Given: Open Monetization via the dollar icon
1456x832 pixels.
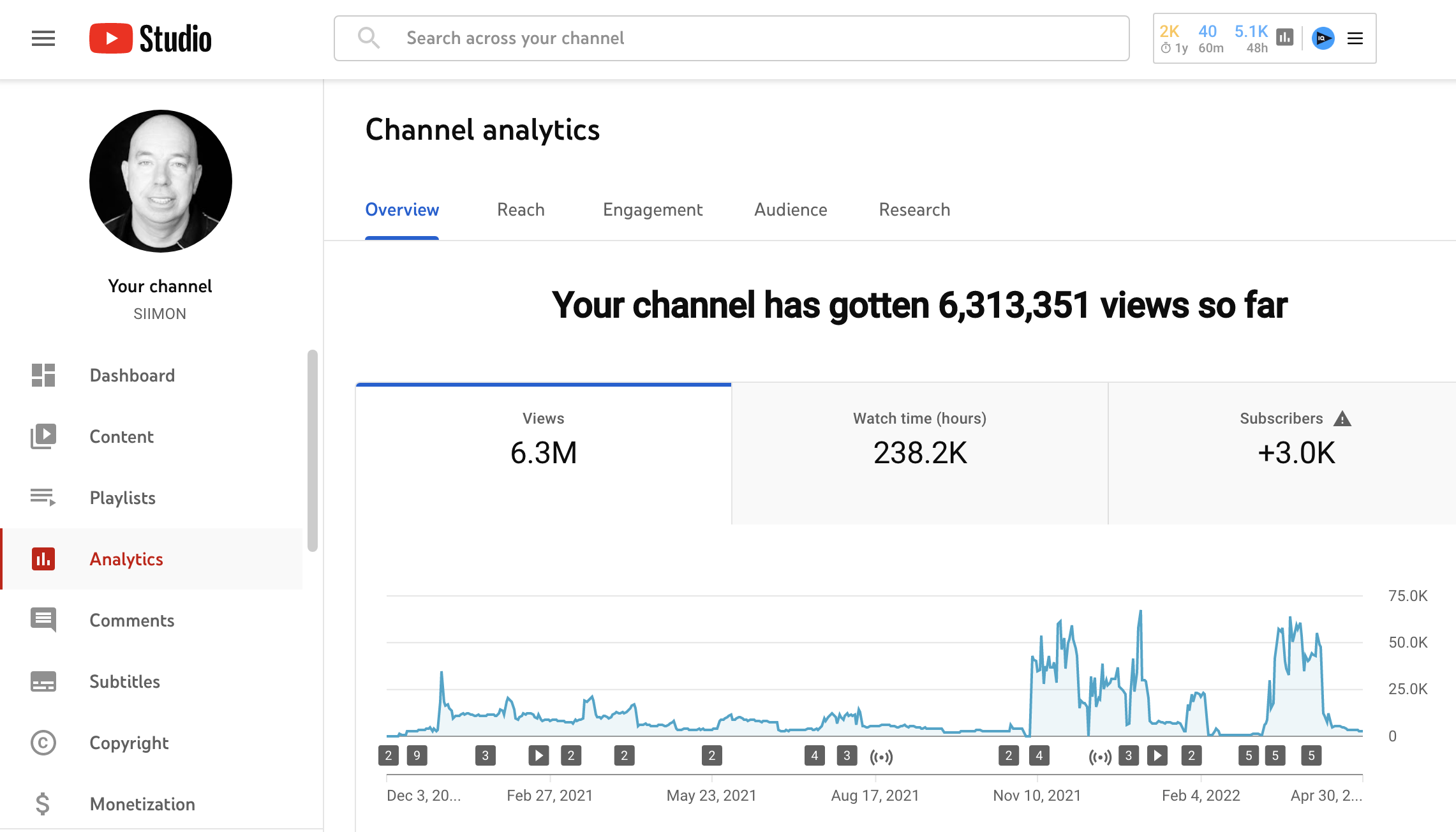Looking at the screenshot, I should point(43,804).
